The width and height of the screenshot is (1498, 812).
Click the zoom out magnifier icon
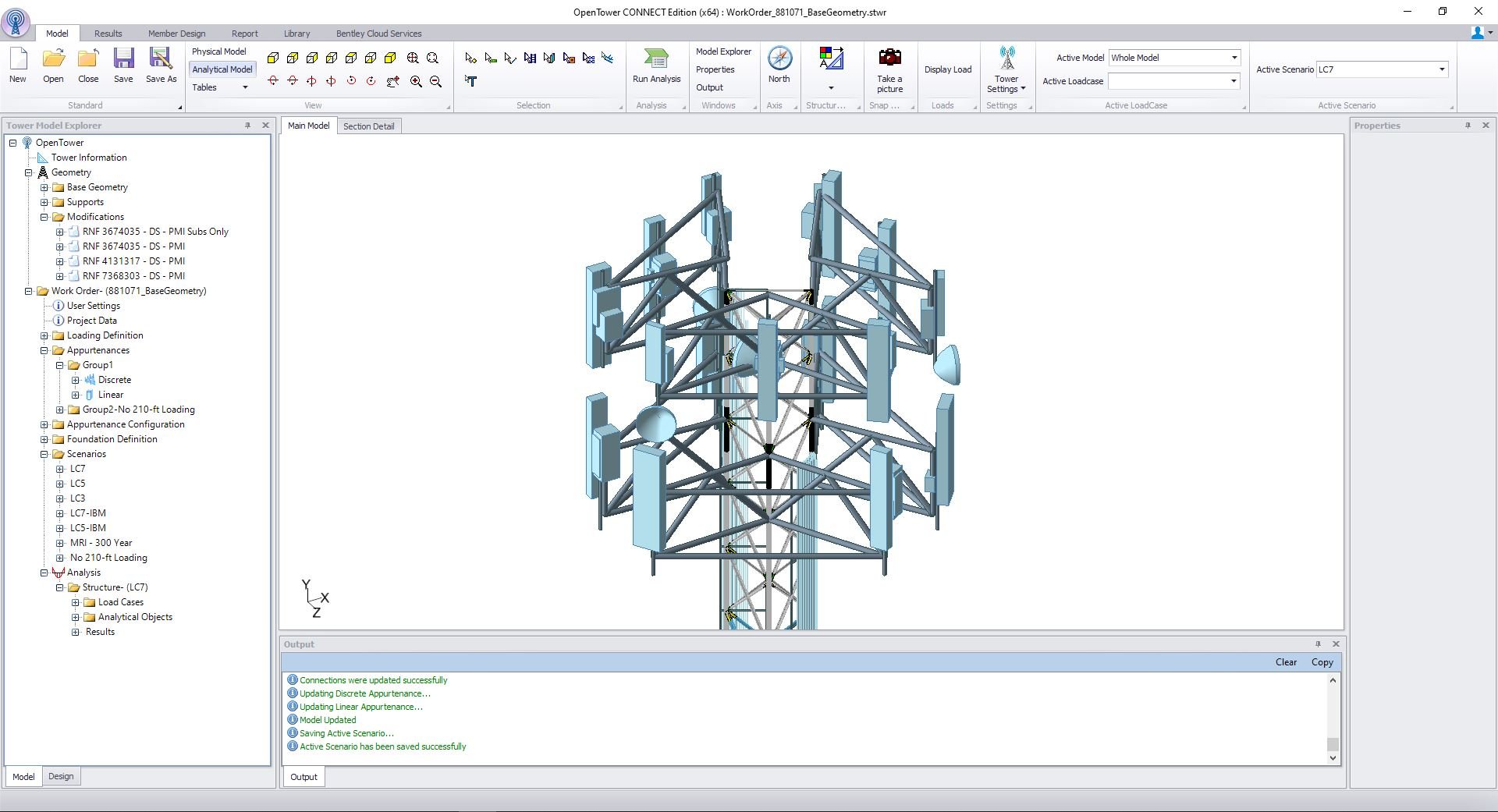point(436,81)
